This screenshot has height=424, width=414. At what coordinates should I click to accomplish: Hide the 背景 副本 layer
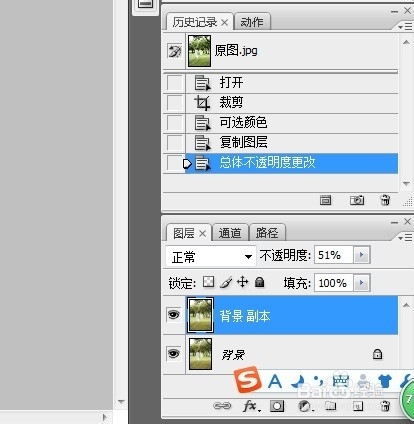(x=174, y=315)
